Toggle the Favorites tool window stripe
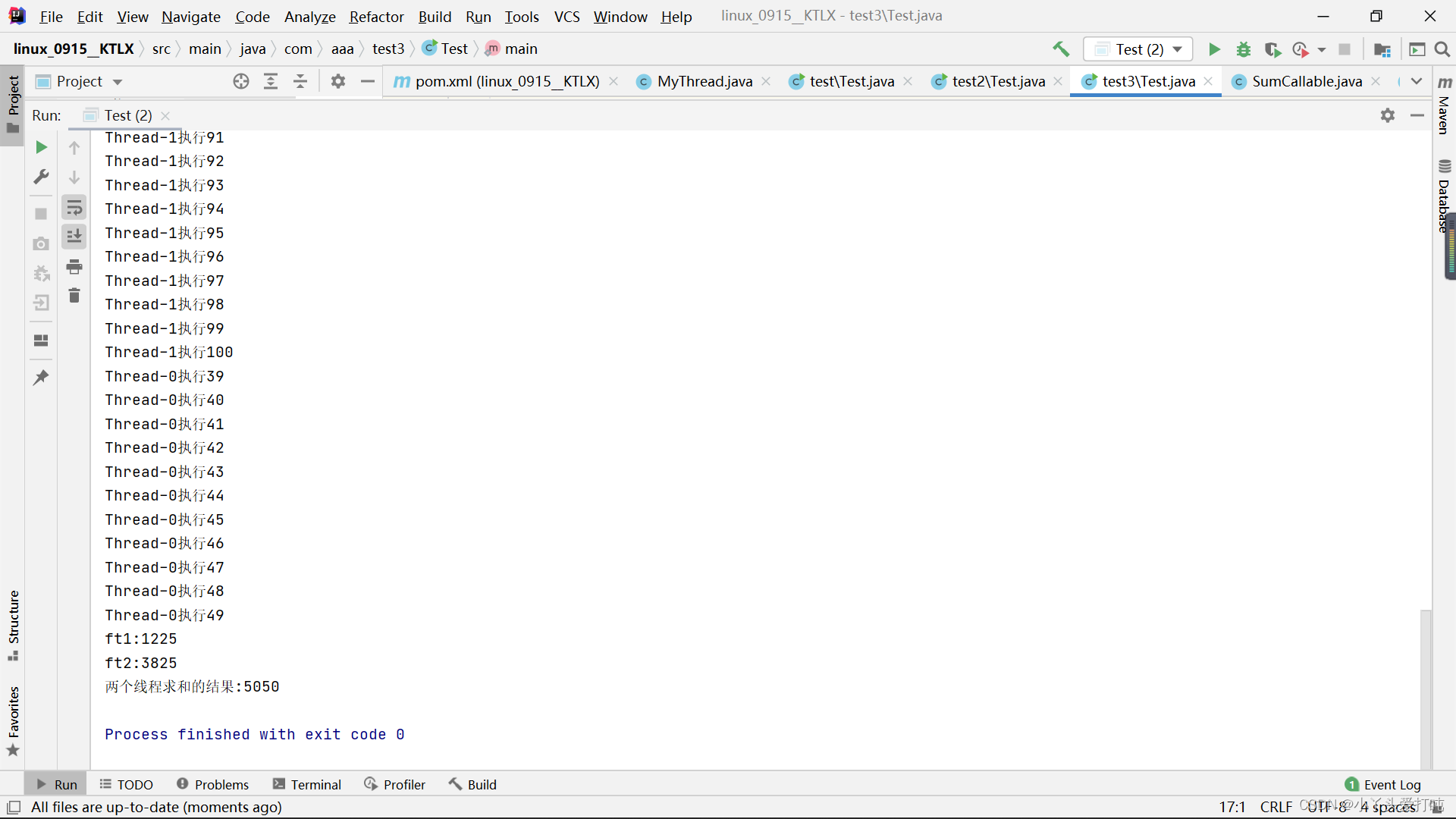The height and width of the screenshot is (819, 1456). click(13, 720)
